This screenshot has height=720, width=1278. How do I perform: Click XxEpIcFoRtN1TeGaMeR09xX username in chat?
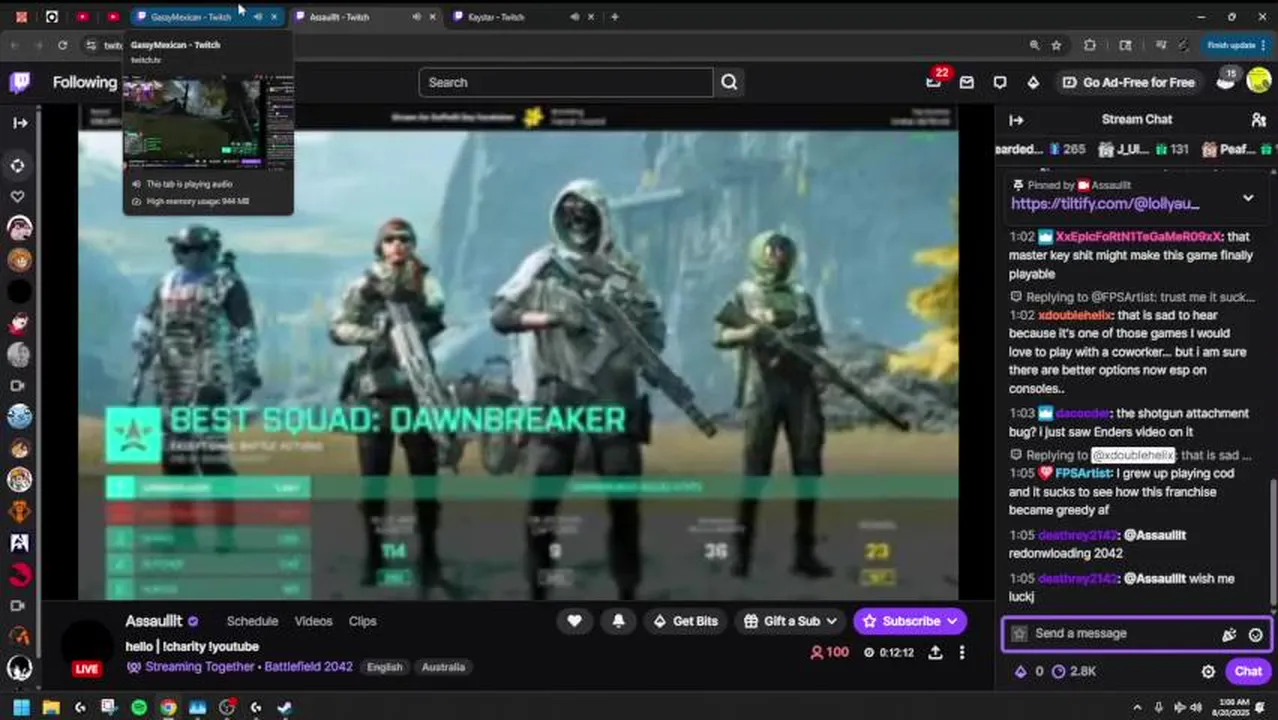pos(1138,237)
